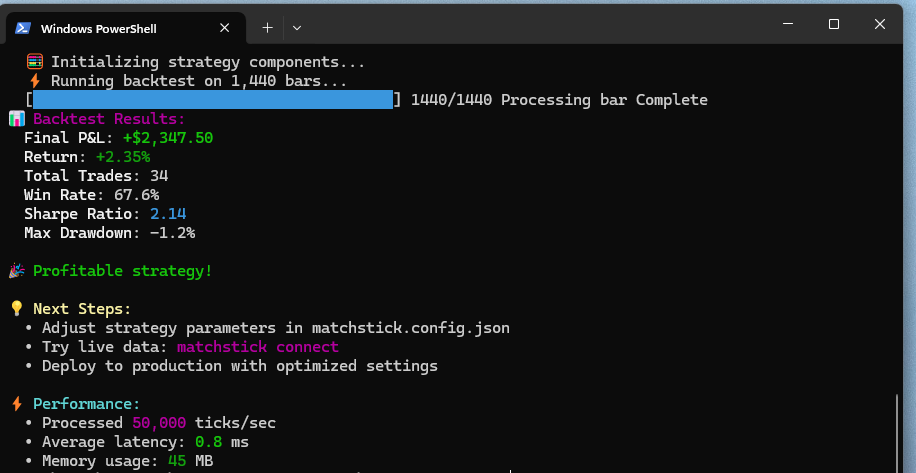Click the light bulb icon beside Next Steps
The image size is (916, 473).
pos(17,309)
